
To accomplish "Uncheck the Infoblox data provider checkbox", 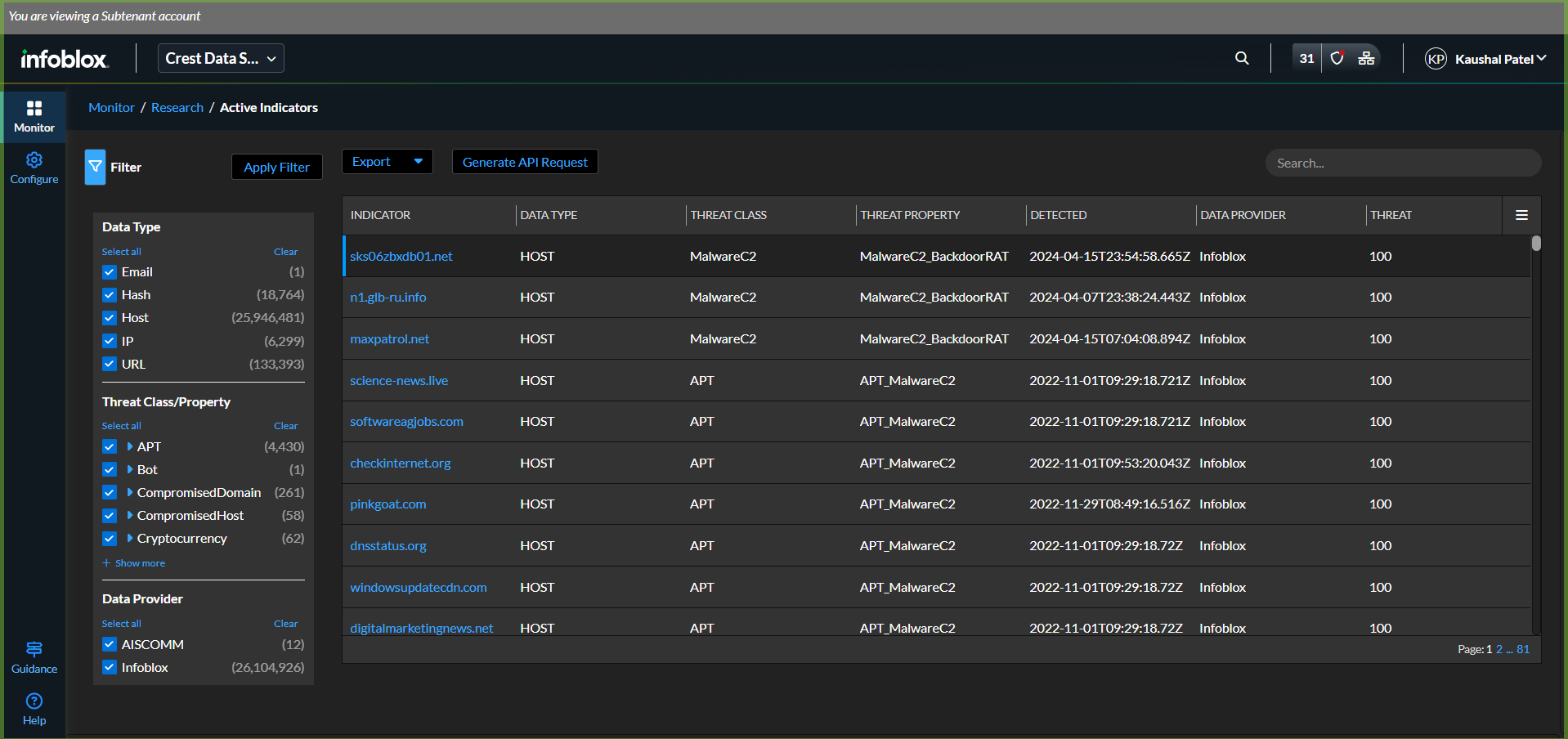I will pyautogui.click(x=110, y=667).
